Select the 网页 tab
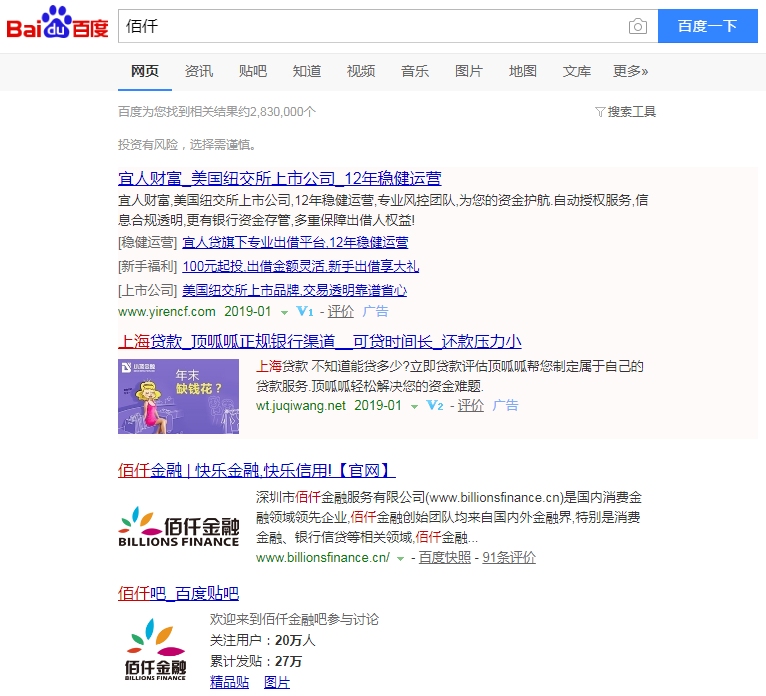 [x=145, y=71]
